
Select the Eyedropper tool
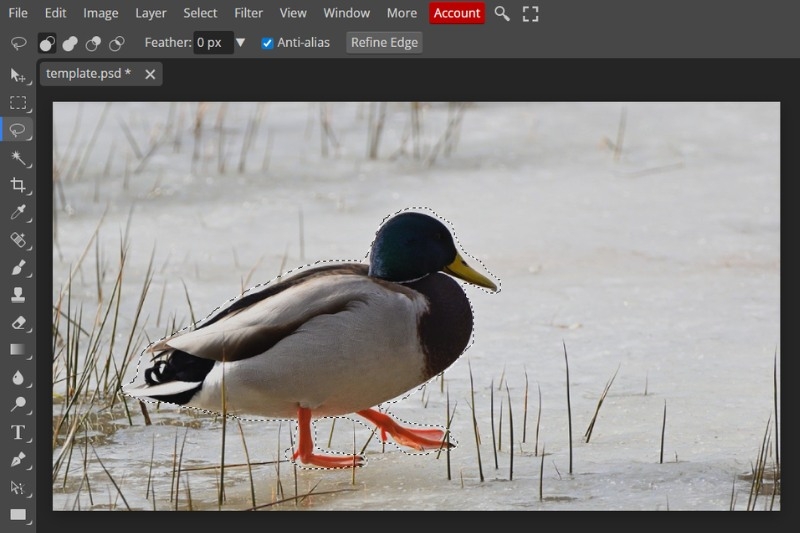(18, 212)
